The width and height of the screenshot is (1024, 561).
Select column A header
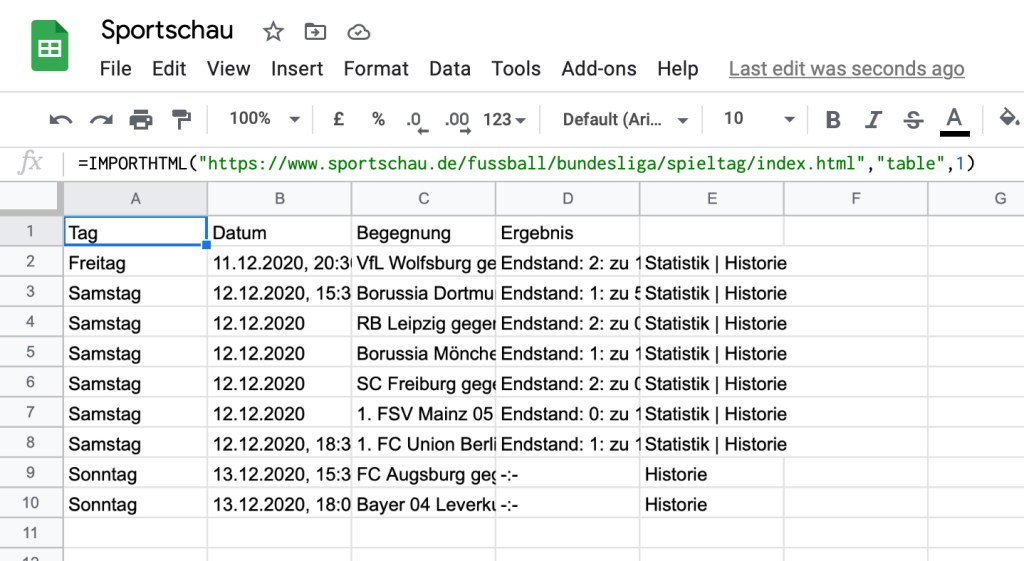(135, 199)
